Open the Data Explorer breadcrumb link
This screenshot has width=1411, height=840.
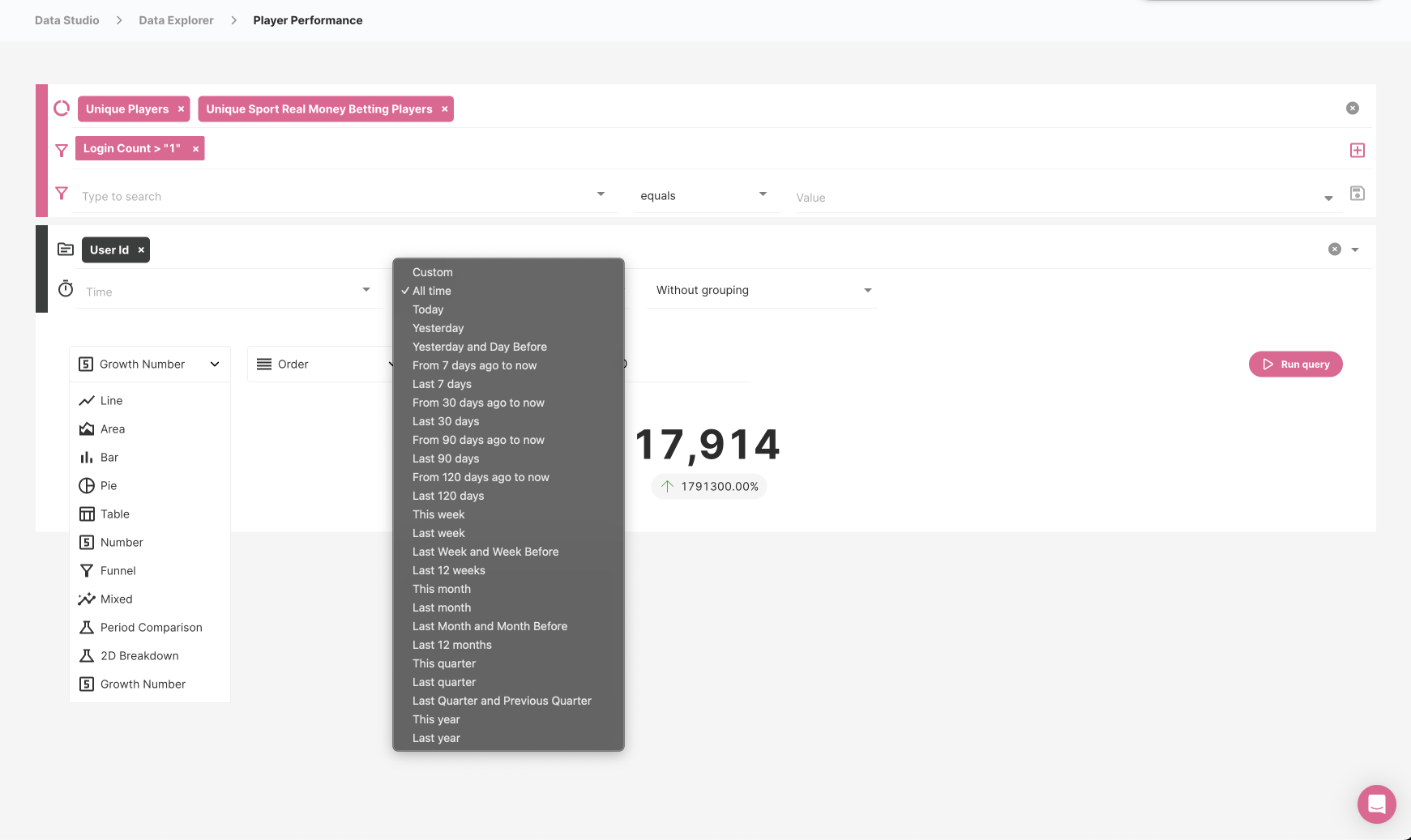click(176, 19)
